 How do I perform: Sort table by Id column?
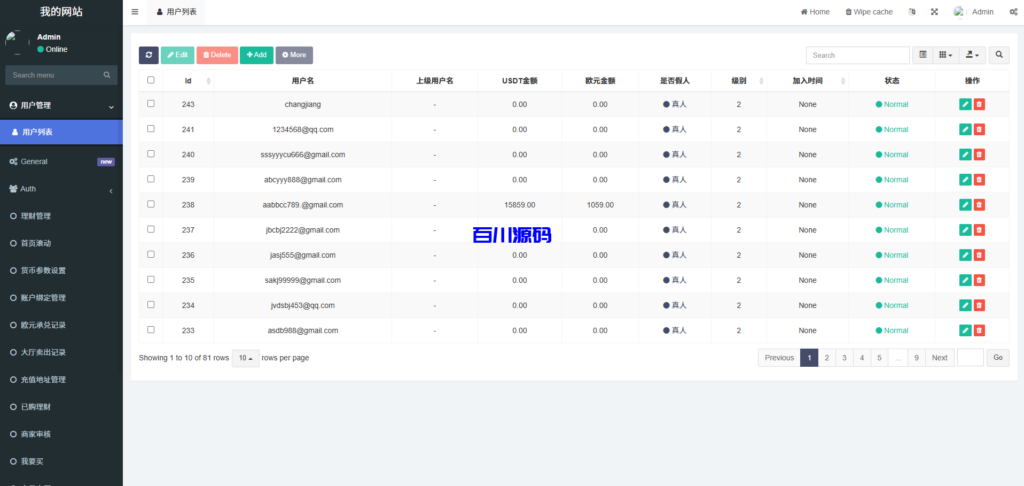pyautogui.click(x=188, y=81)
